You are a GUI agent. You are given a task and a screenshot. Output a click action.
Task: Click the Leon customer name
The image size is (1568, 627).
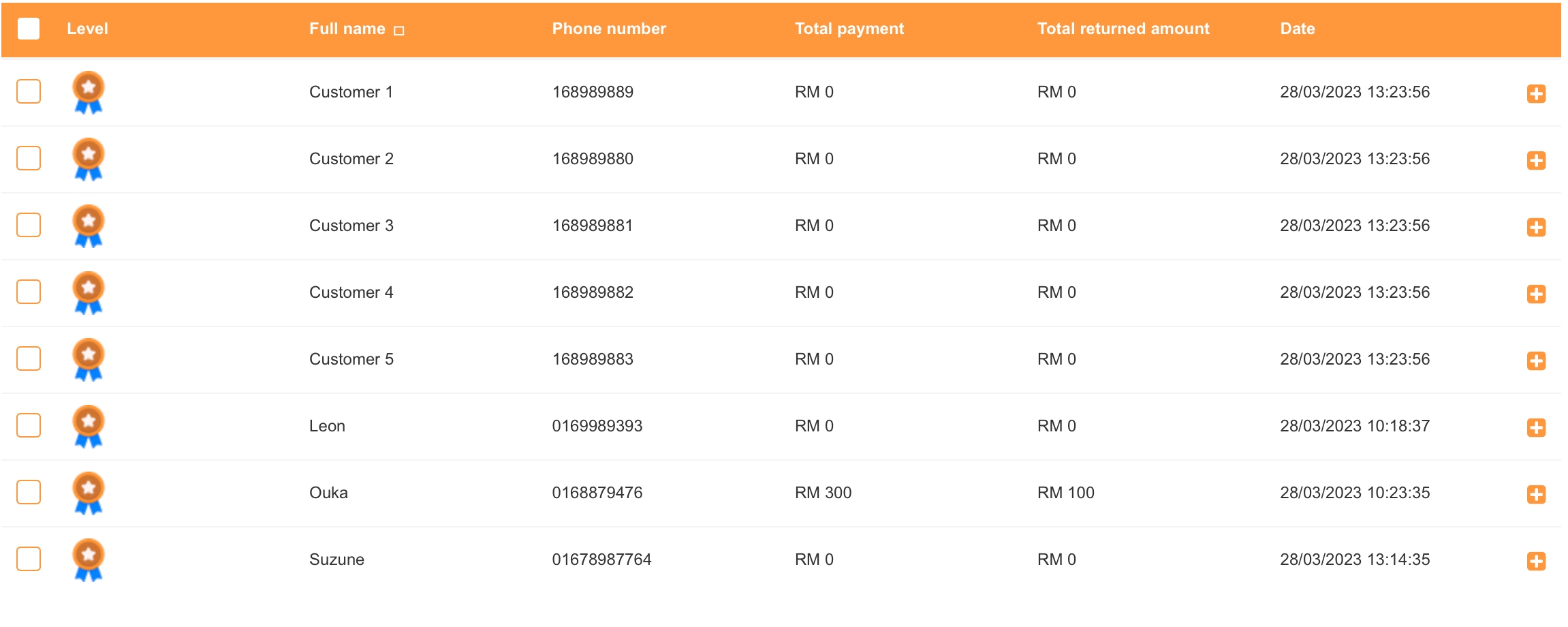click(x=327, y=426)
